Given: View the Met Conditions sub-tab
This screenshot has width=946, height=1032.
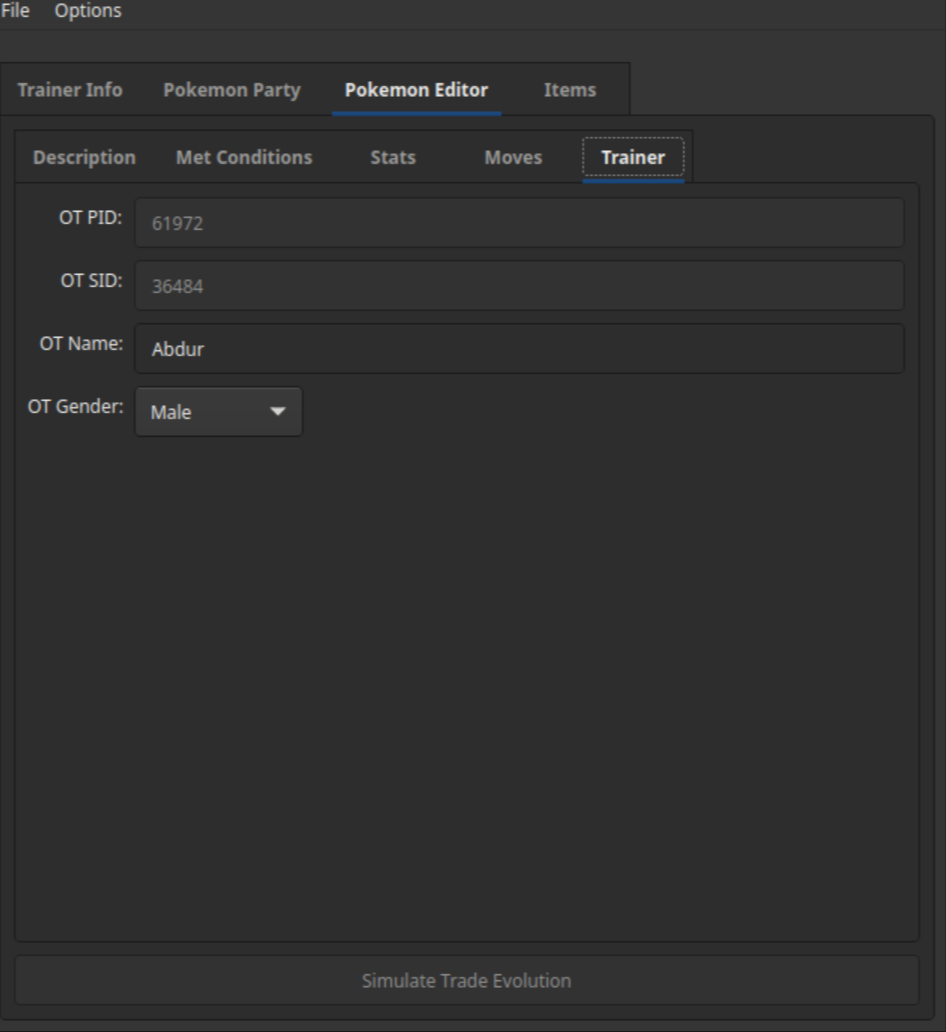Looking at the screenshot, I should pos(244,158).
